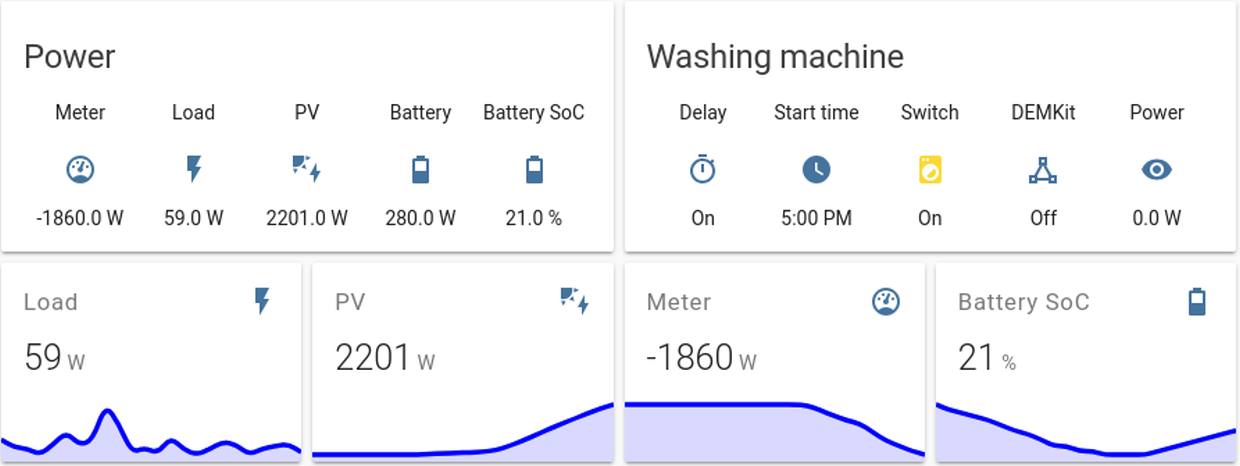Open the 5:00 PM start time value
The height and width of the screenshot is (466, 1240).
(x=816, y=217)
